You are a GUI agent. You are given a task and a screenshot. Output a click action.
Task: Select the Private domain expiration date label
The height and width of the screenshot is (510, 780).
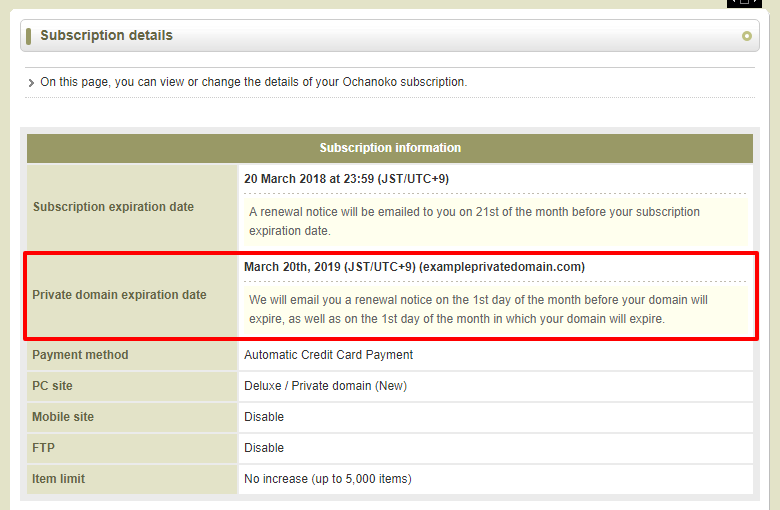tap(119, 295)
